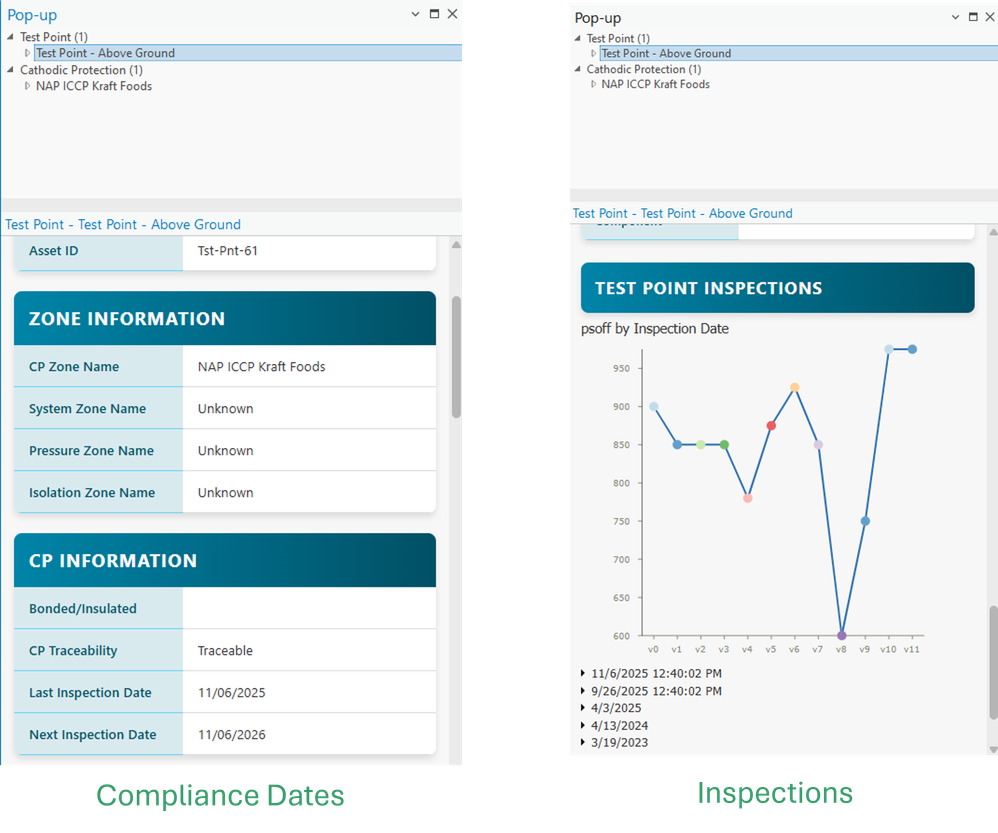
Task: Click the v3 green data point
Action: [724, 445]
